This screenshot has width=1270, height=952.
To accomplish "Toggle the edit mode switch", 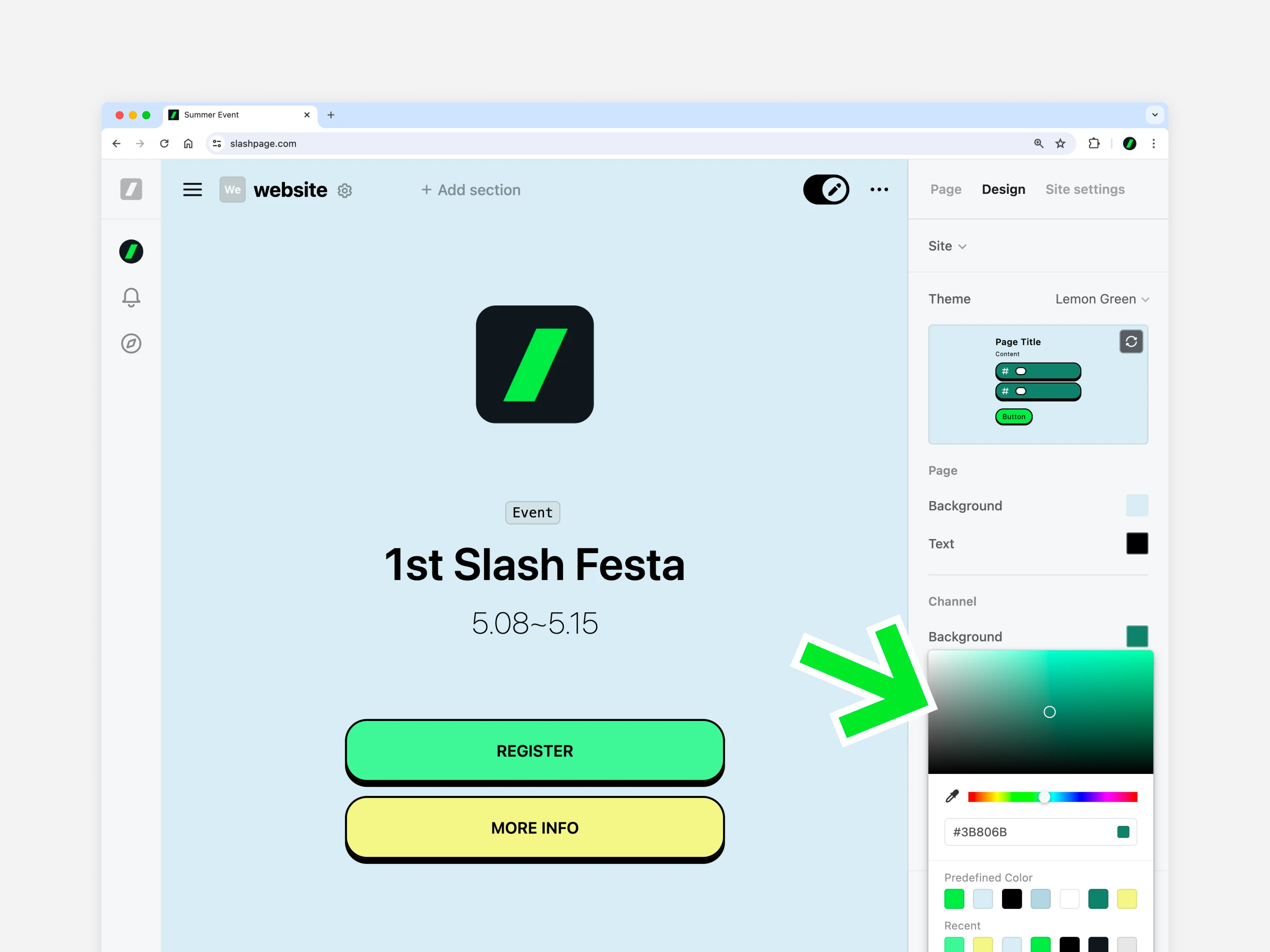I will tap(825, 190).
